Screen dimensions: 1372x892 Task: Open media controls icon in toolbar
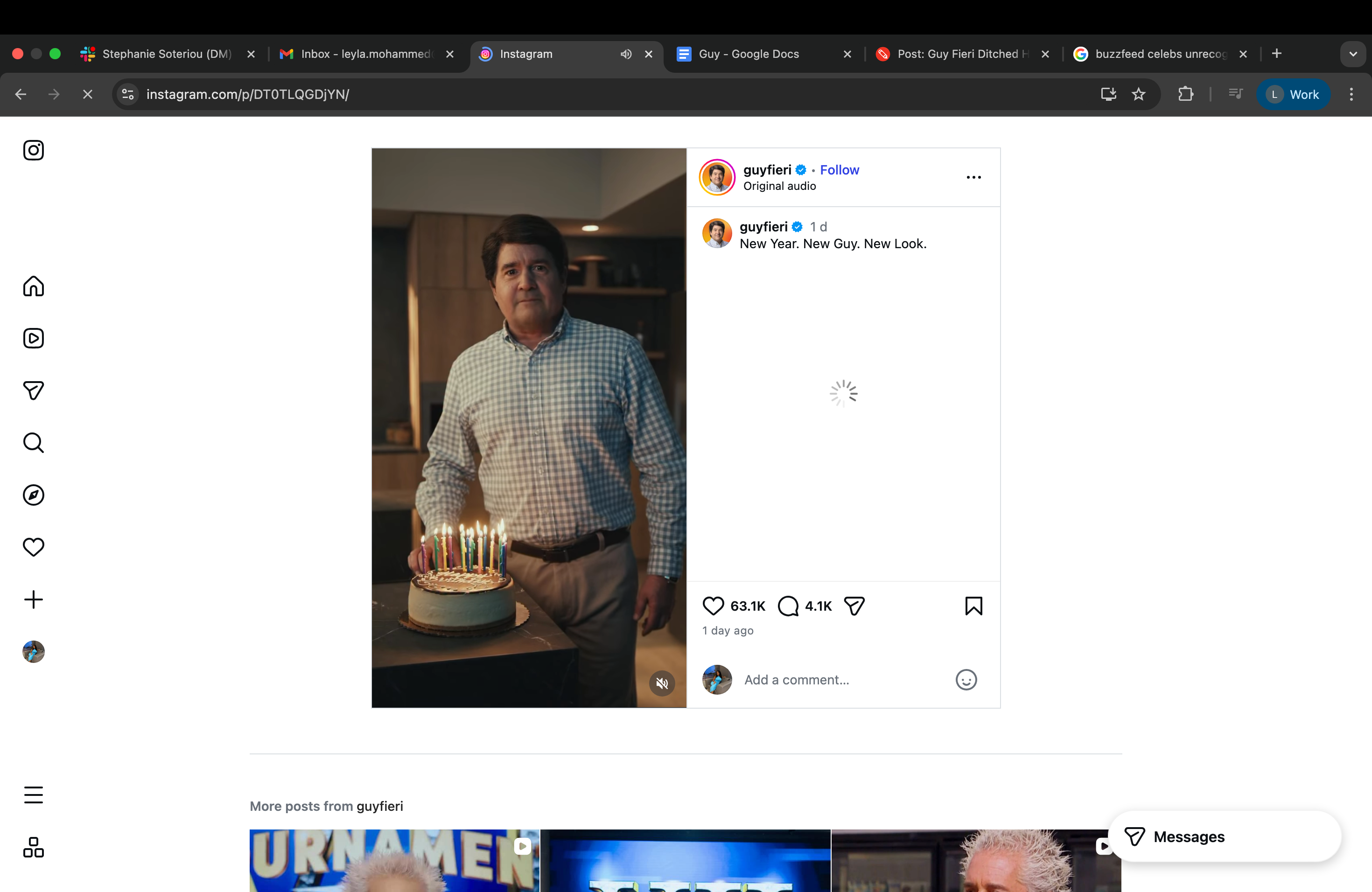tap(1235, 95)
